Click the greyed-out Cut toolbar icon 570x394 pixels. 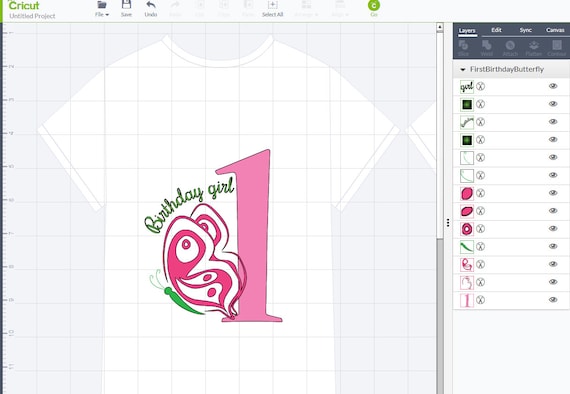coord(200,8)
